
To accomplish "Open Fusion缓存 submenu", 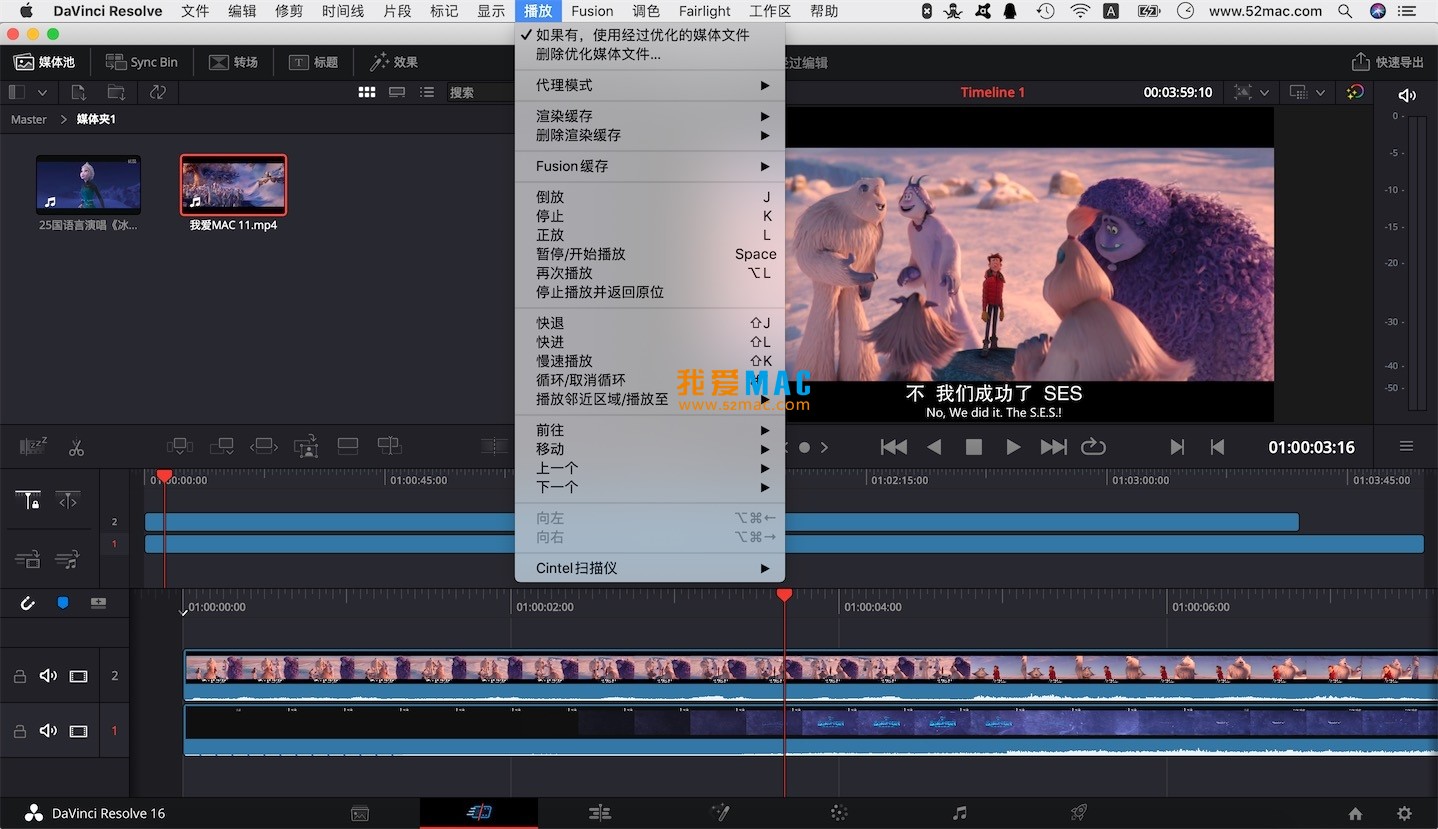I will (650, 166).
